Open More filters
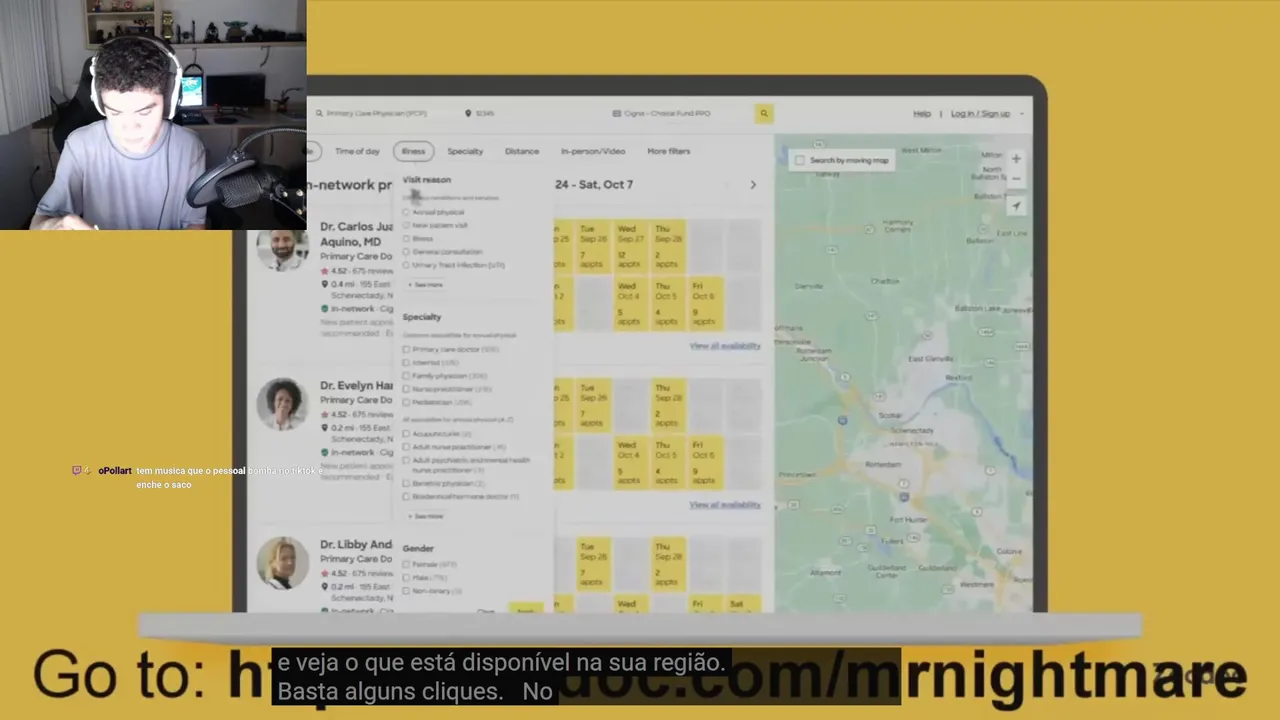Image resolution: width=1280 pixels, height=720 pixels. point(668,151)
